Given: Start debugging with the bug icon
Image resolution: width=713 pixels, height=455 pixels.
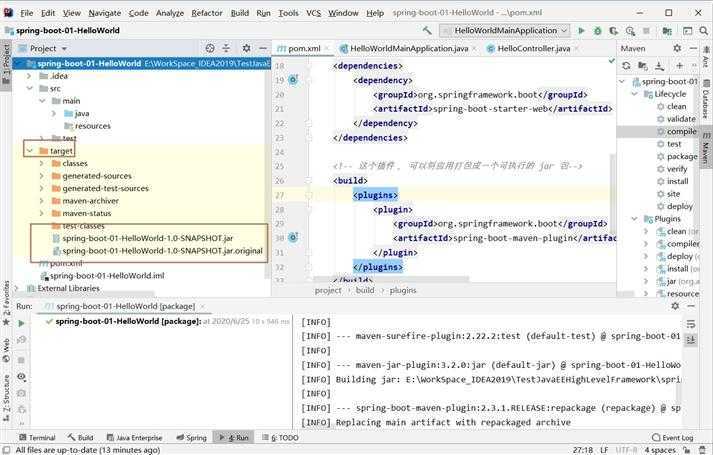Looking at the screenshot, I should tap(598, 30).
